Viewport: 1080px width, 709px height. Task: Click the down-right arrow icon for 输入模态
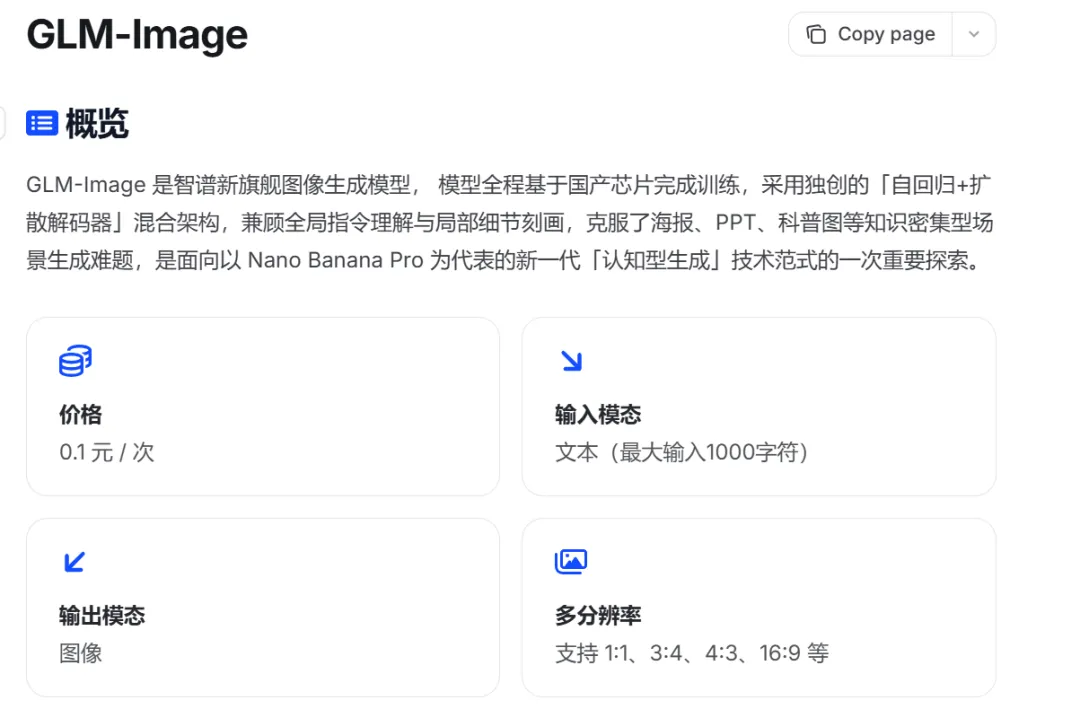(571, 361)
